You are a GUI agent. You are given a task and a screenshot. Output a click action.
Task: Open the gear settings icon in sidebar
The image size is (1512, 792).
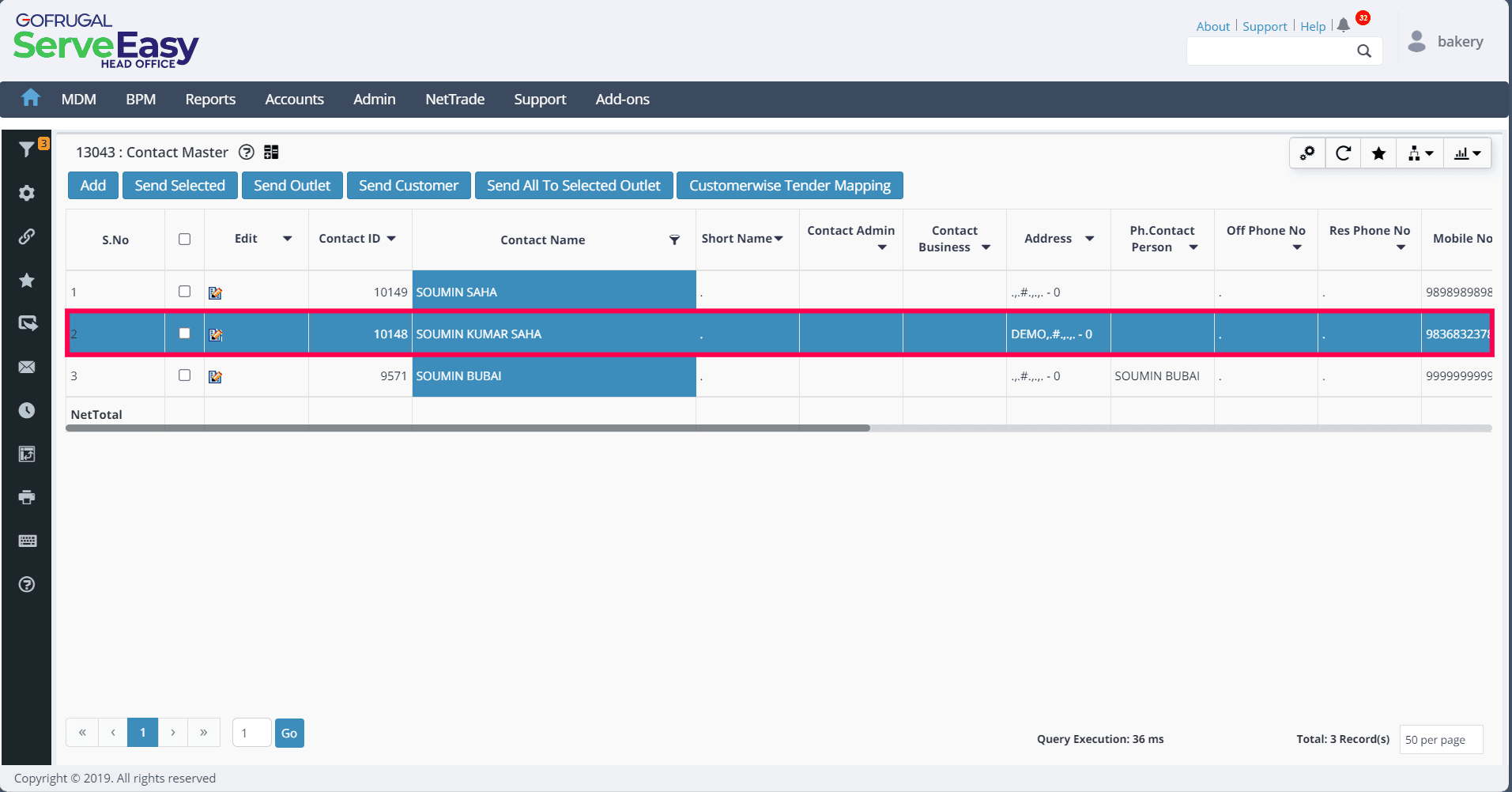point(27,193)
